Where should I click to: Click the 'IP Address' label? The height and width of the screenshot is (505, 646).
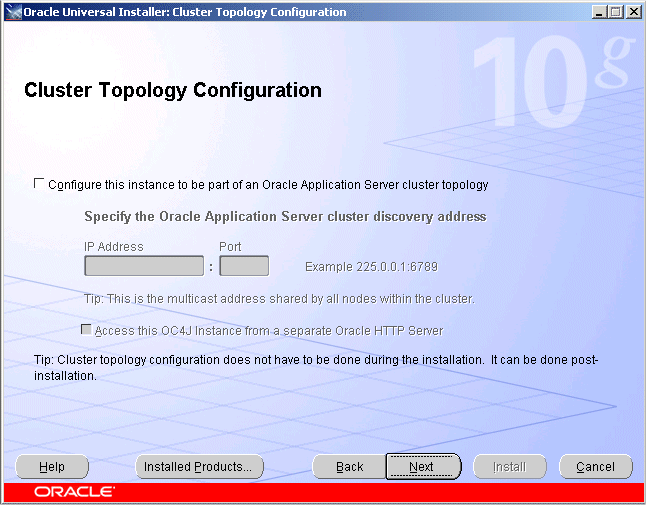114,247
